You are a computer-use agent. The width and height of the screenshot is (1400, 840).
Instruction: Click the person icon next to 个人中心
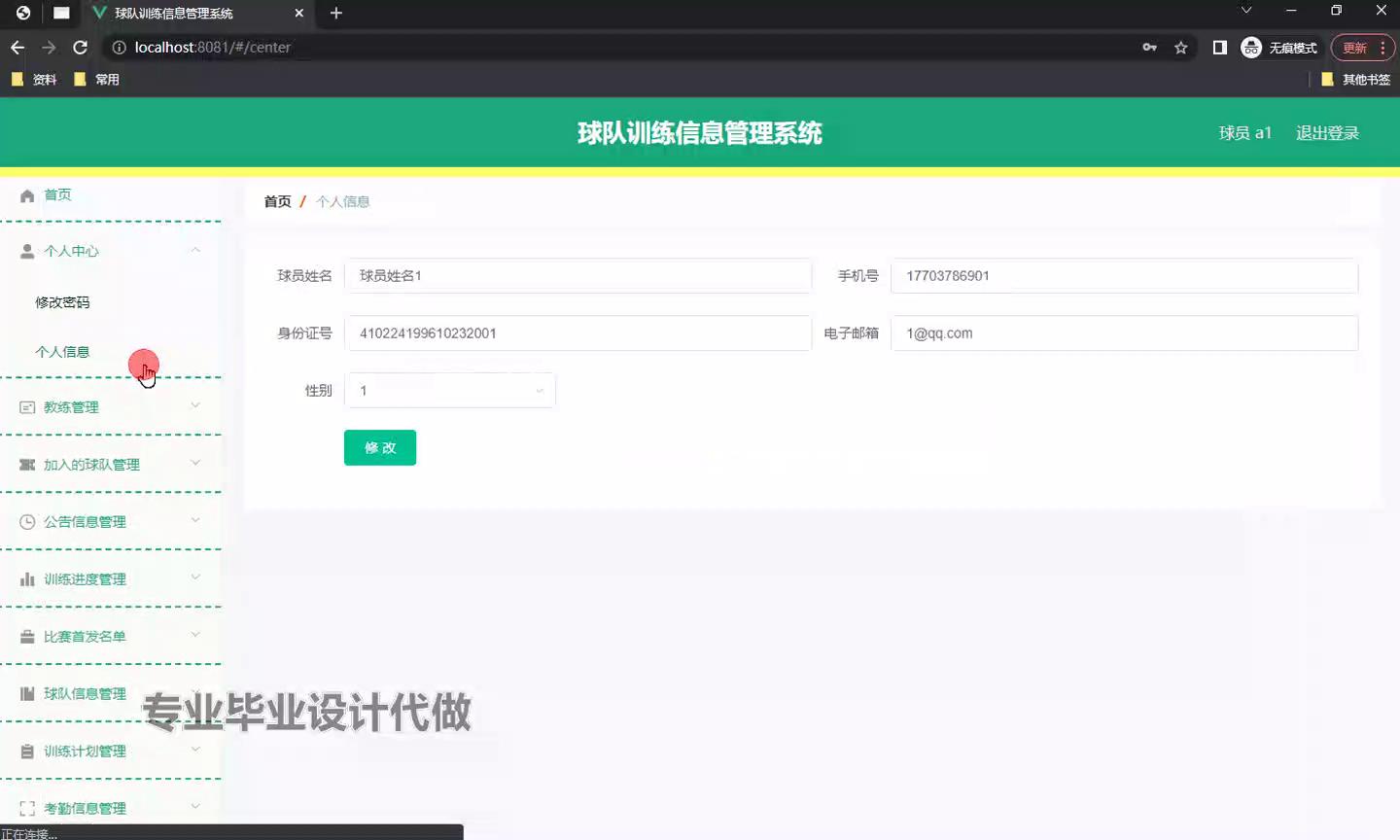(27, 252)
